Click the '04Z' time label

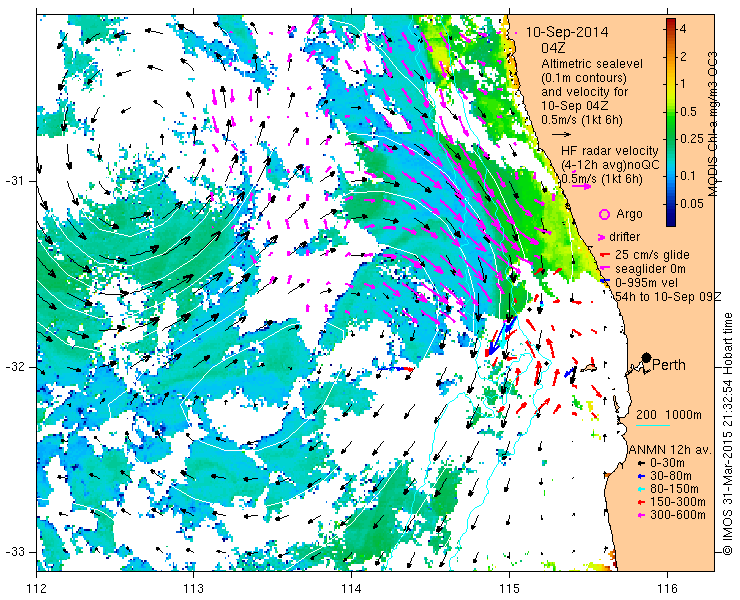point(553,49)
